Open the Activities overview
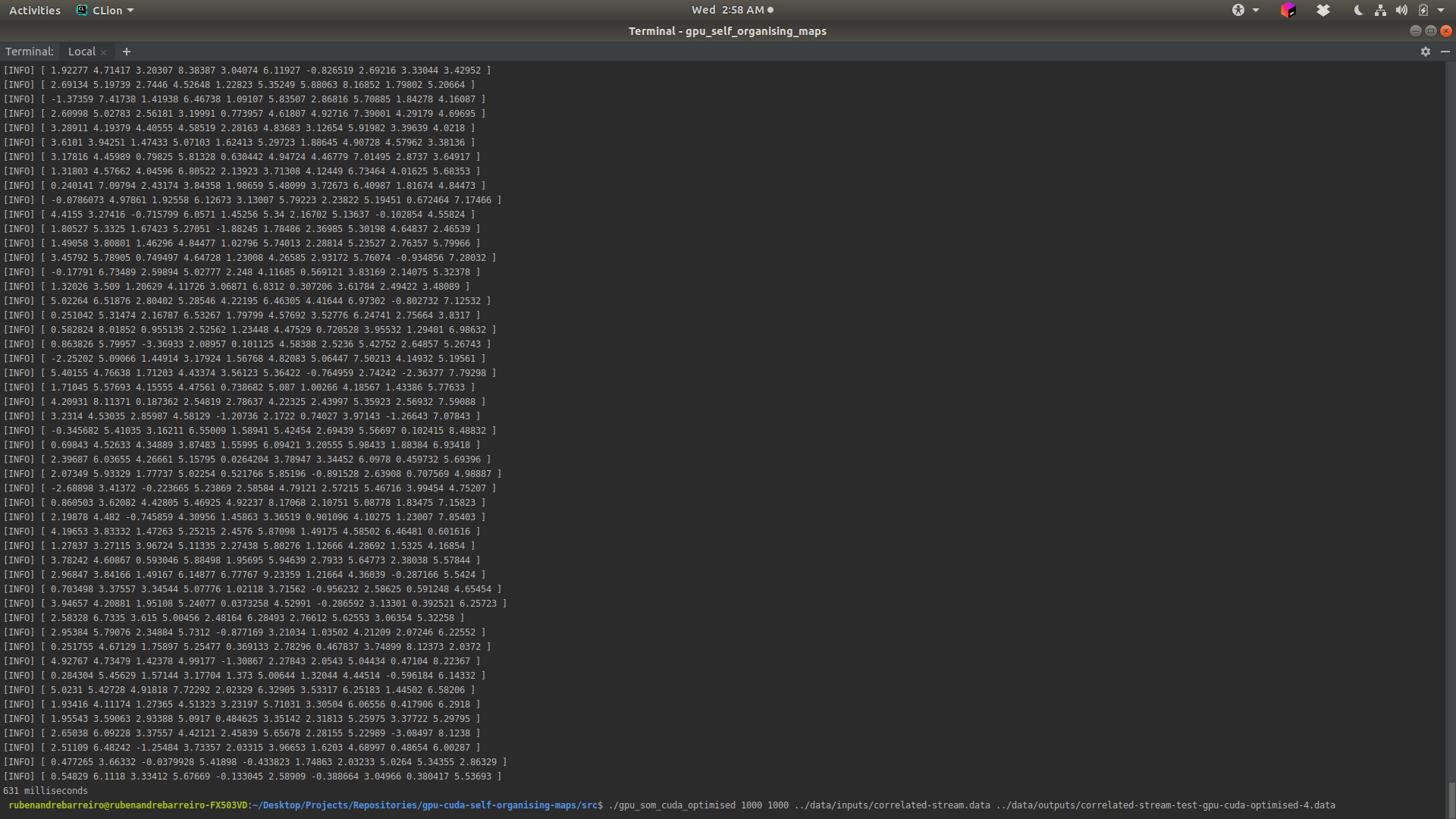Image resolution: width=1456 pixels, height=819 pixels. point(34,10)
